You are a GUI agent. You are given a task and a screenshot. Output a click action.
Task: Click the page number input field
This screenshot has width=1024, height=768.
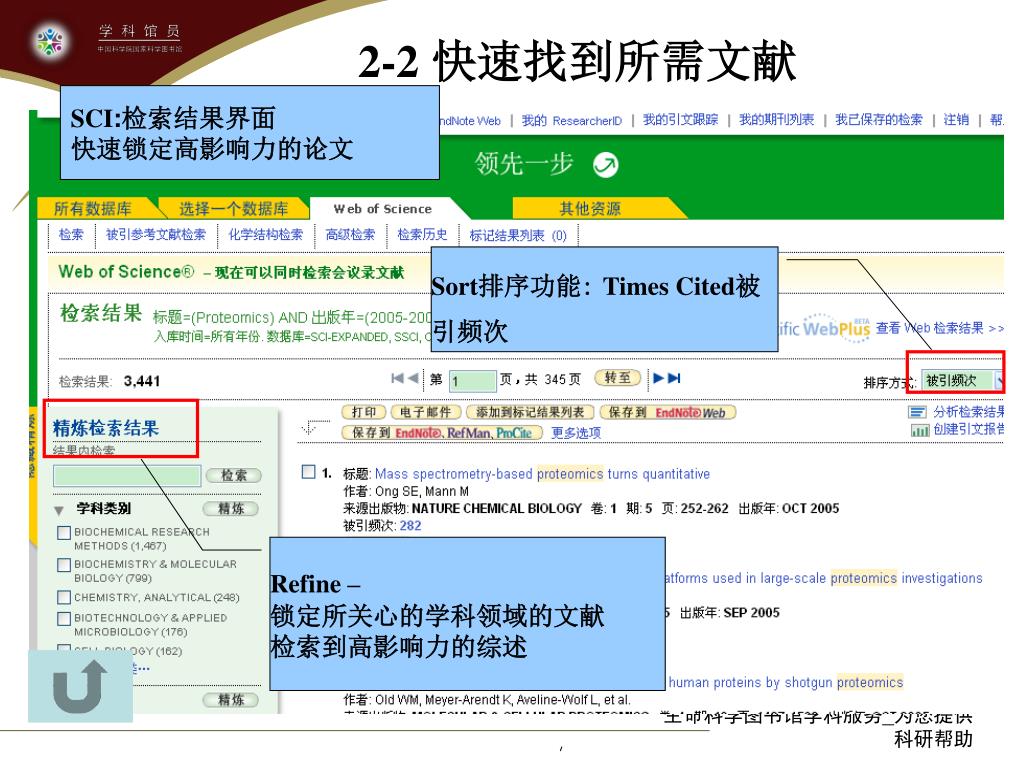472,380
